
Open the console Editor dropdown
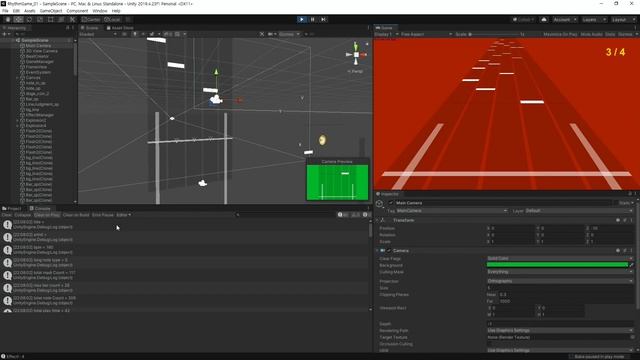point(123,215)
